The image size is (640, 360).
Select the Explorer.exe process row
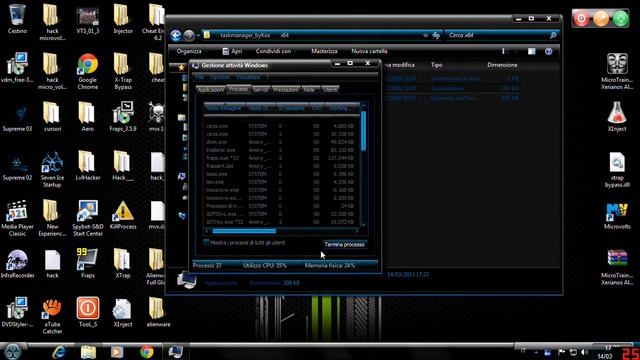281,150
